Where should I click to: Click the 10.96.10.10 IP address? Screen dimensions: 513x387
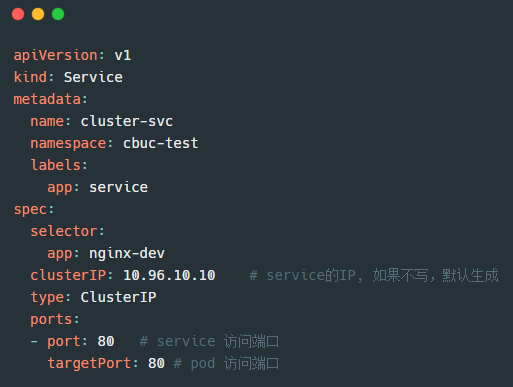(x=169, y=275)
